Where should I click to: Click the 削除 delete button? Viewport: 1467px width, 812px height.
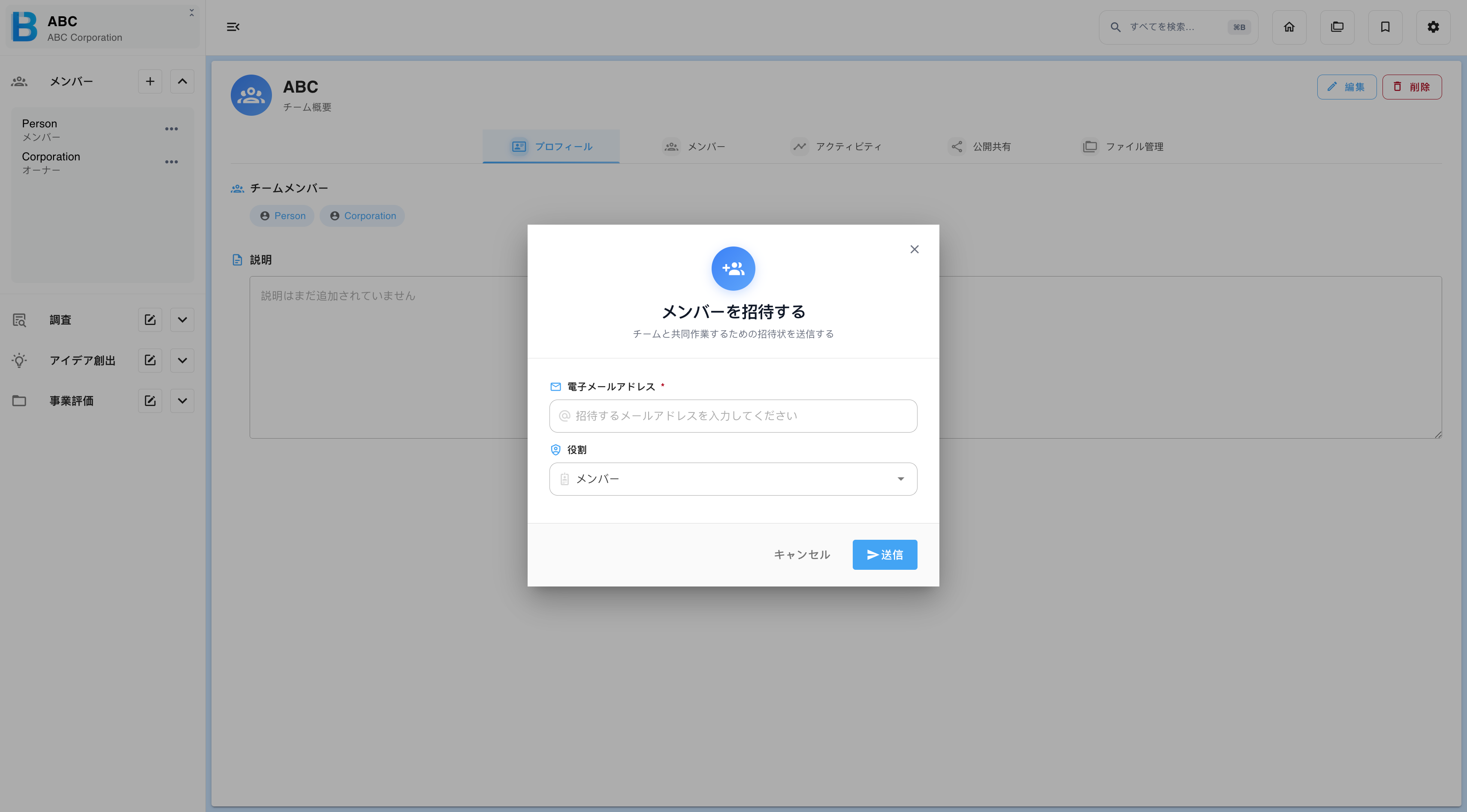(x=1412, y=87)
